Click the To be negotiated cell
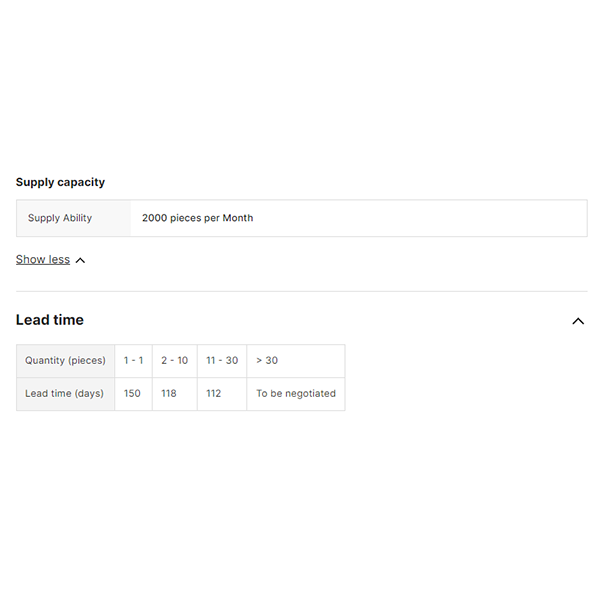600x600 pixels. tap(295, 393)
